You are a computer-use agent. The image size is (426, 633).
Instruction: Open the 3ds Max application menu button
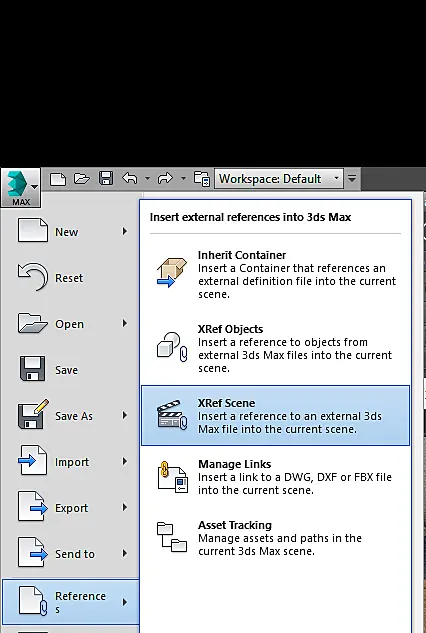(21, 188)
